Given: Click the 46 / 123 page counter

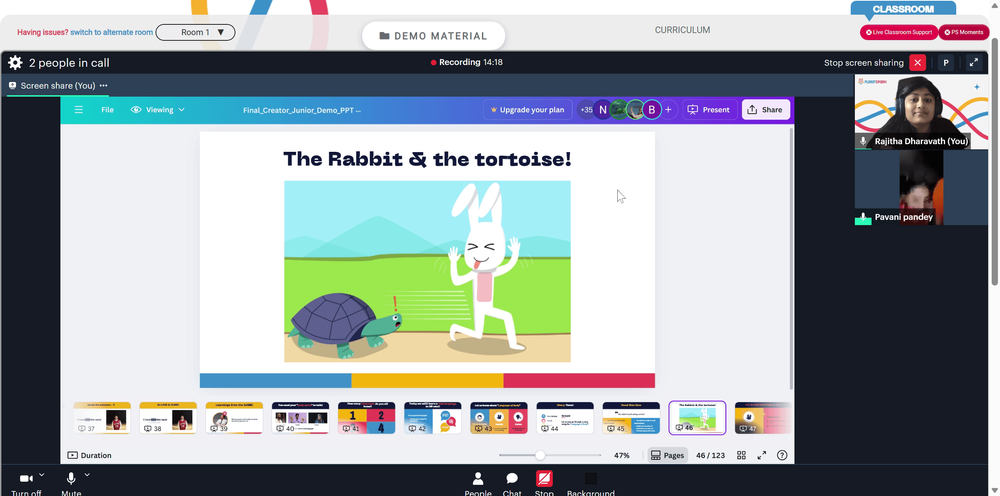Looking at the screenshot, I should [710, 455].
